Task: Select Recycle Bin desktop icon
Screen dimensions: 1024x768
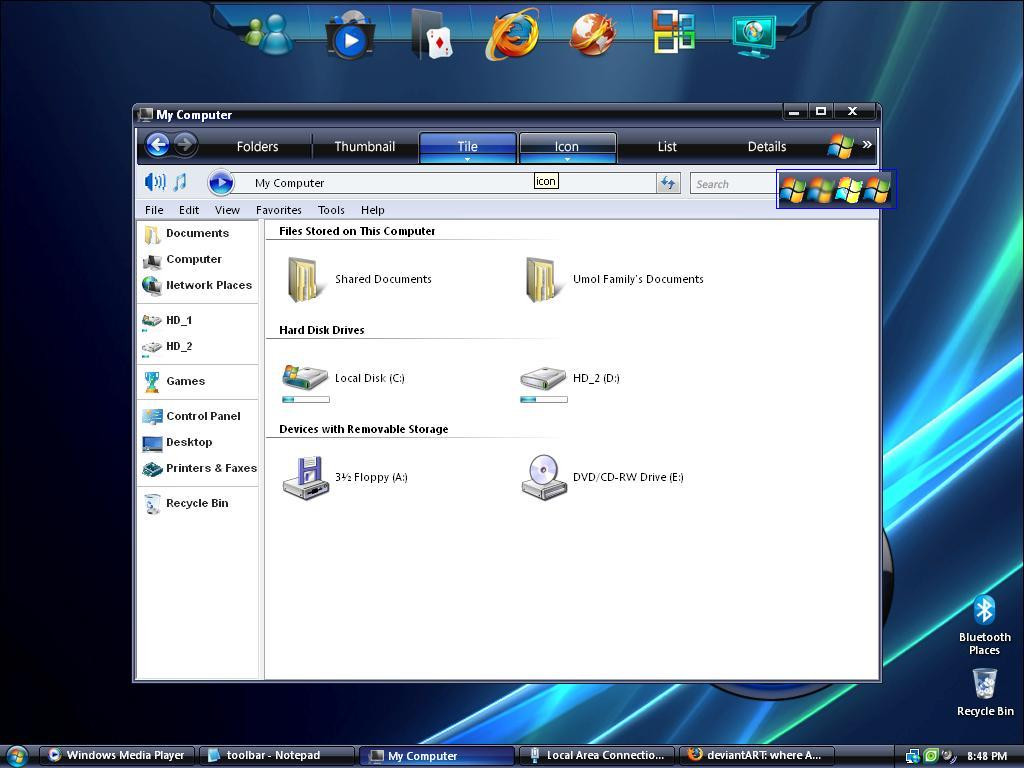Action: [x=985, y=692]
